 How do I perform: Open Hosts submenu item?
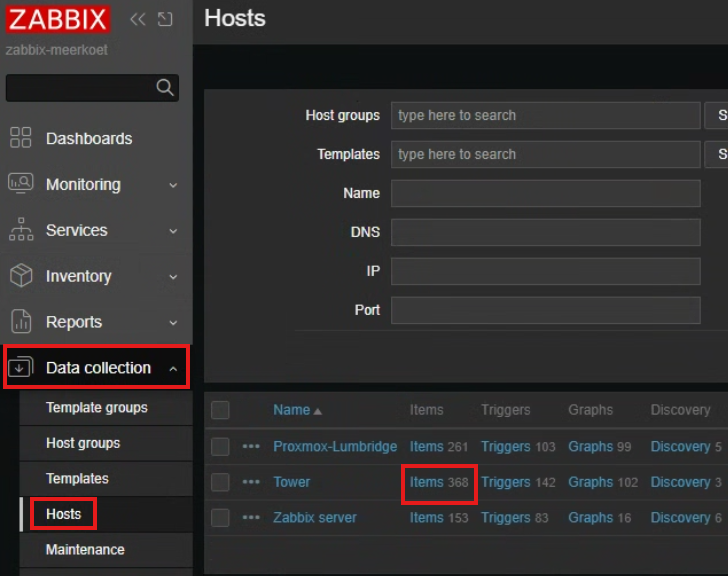[64, 514]
